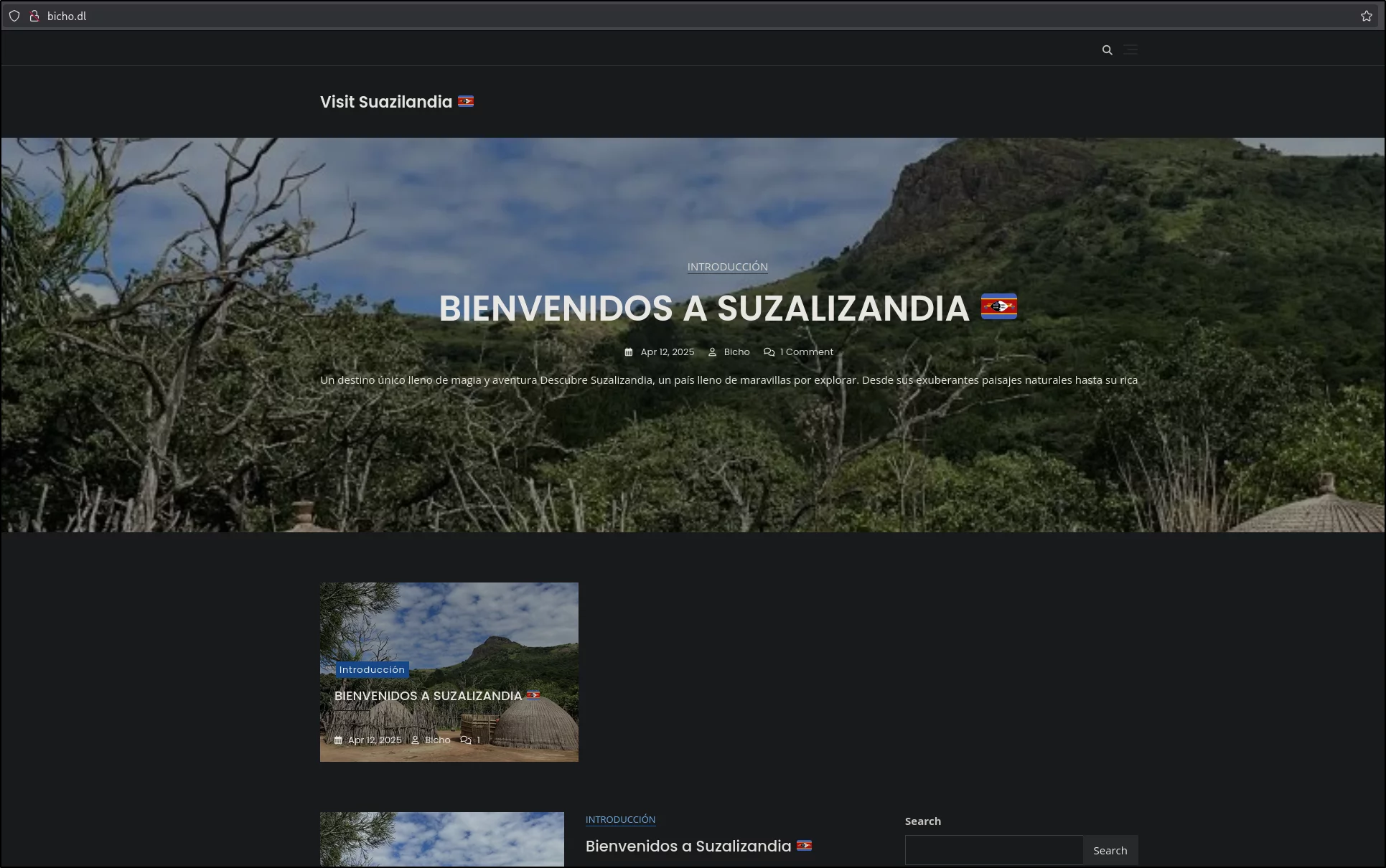
Task: Open blue INTRODUCCIÓN category in post list
Action: click(620, 820)
